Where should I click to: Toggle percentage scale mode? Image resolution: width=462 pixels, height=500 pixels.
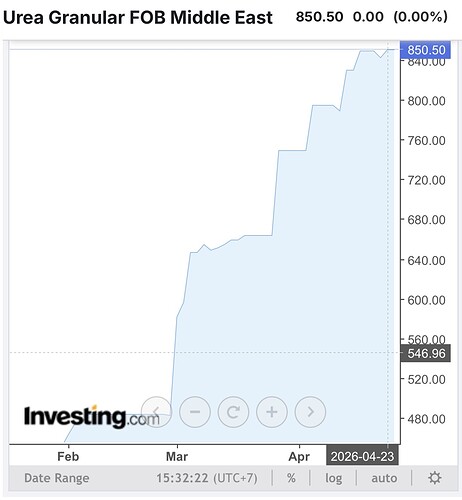291,478
